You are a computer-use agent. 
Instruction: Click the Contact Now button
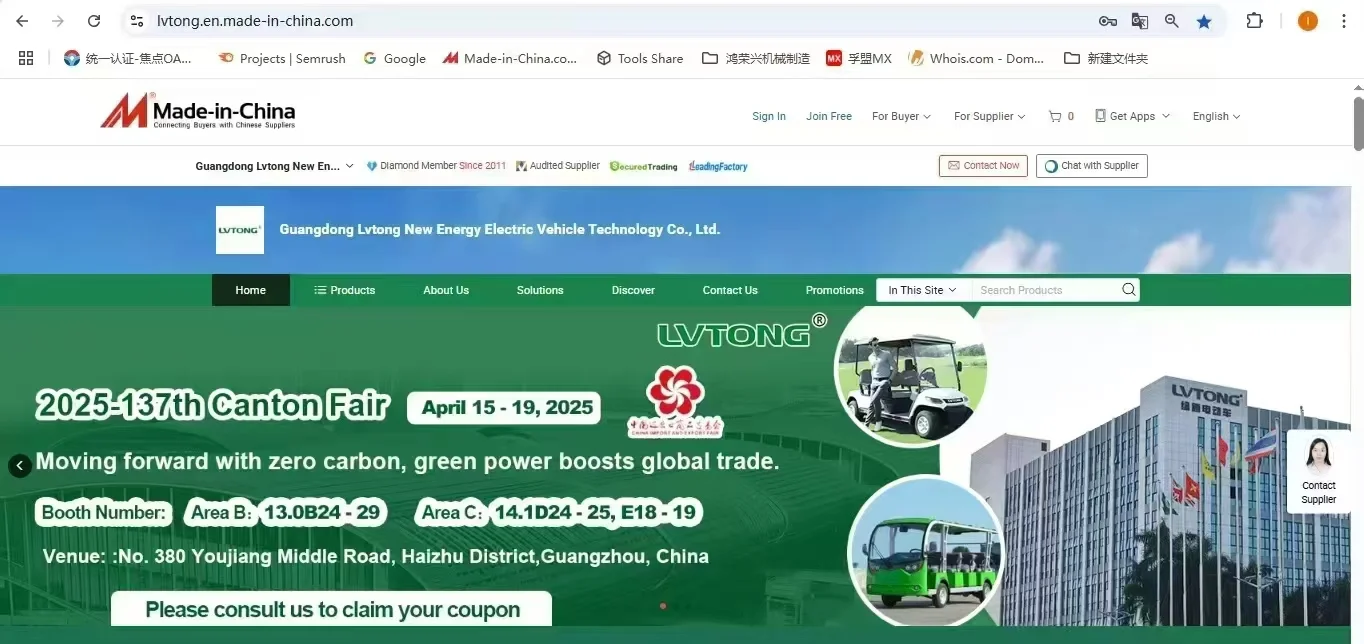point(983,166)
